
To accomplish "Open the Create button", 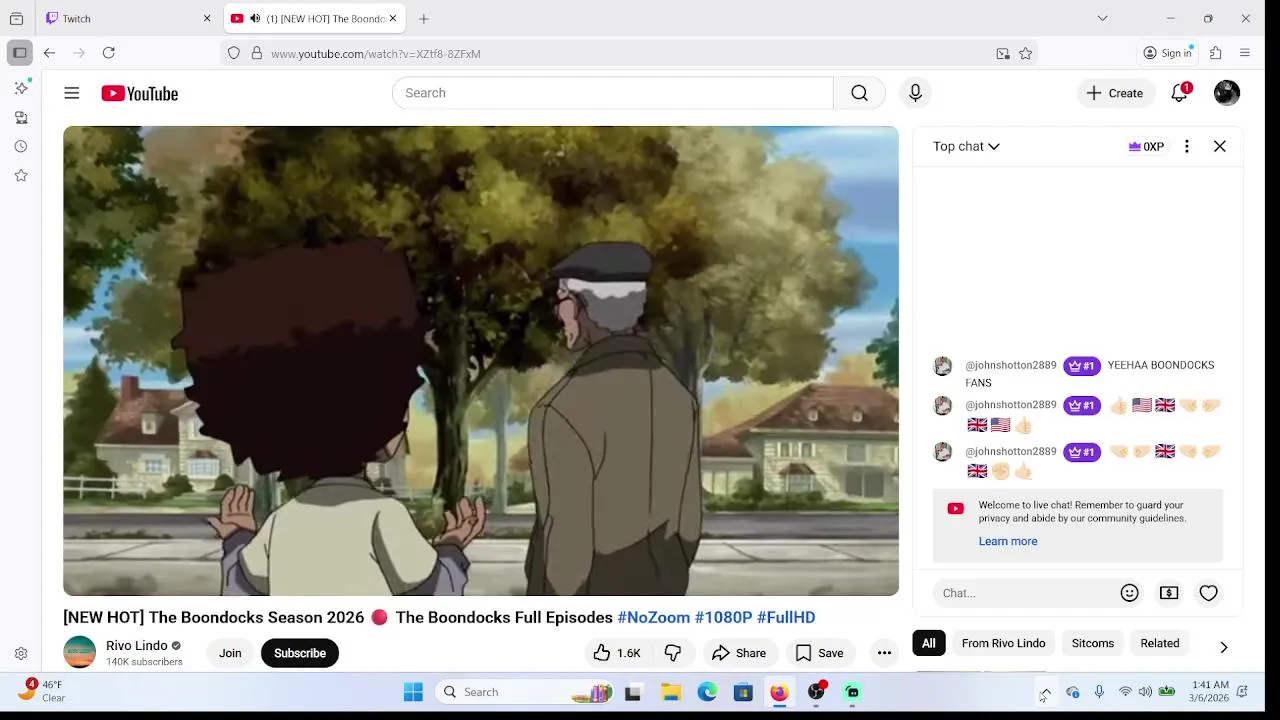I will point(1114,93).
